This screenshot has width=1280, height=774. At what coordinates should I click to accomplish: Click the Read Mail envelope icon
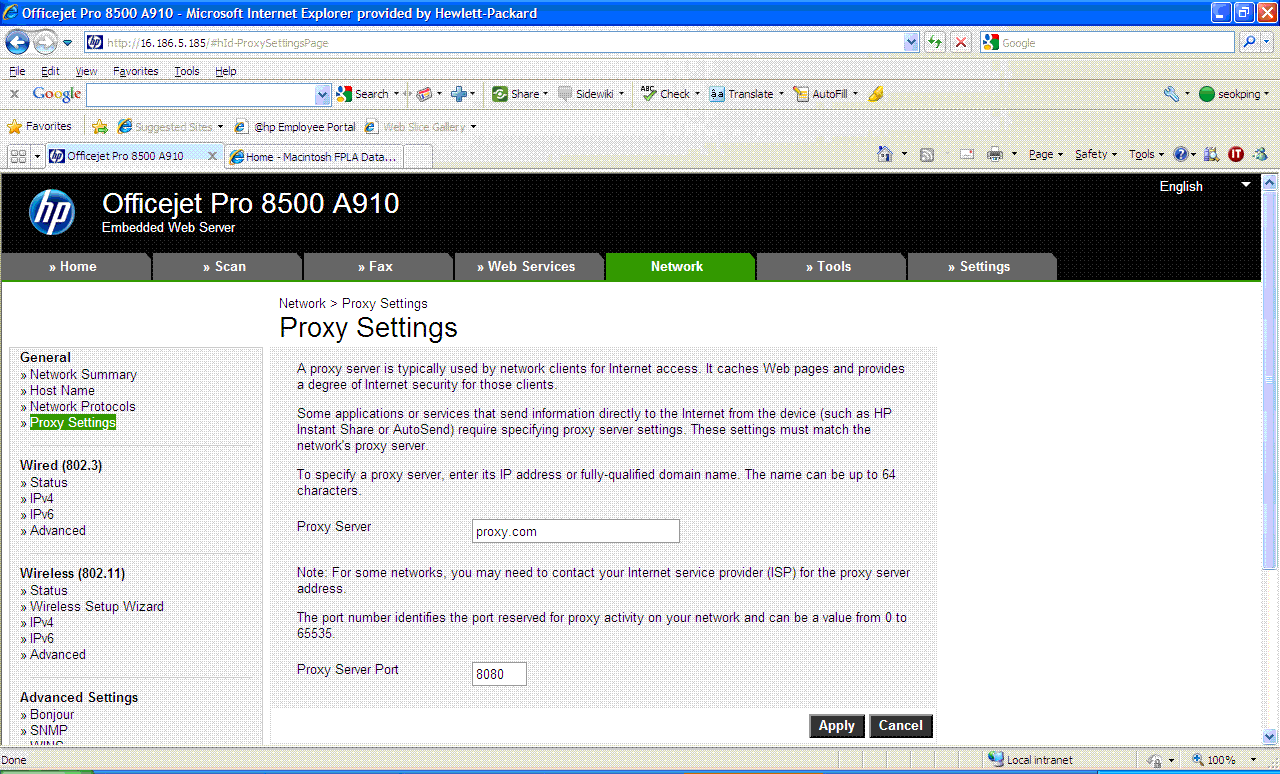tap(967, 154)
